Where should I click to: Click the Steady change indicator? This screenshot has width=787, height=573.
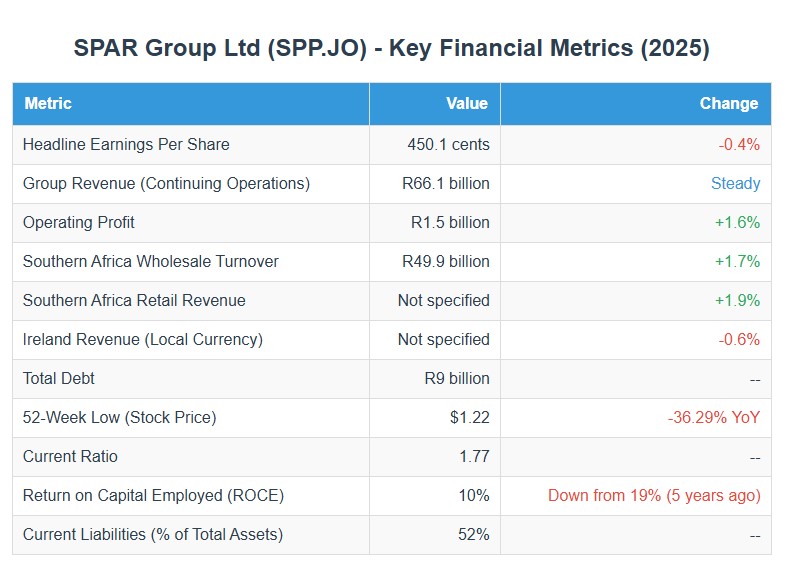click(x=735, y=183)
